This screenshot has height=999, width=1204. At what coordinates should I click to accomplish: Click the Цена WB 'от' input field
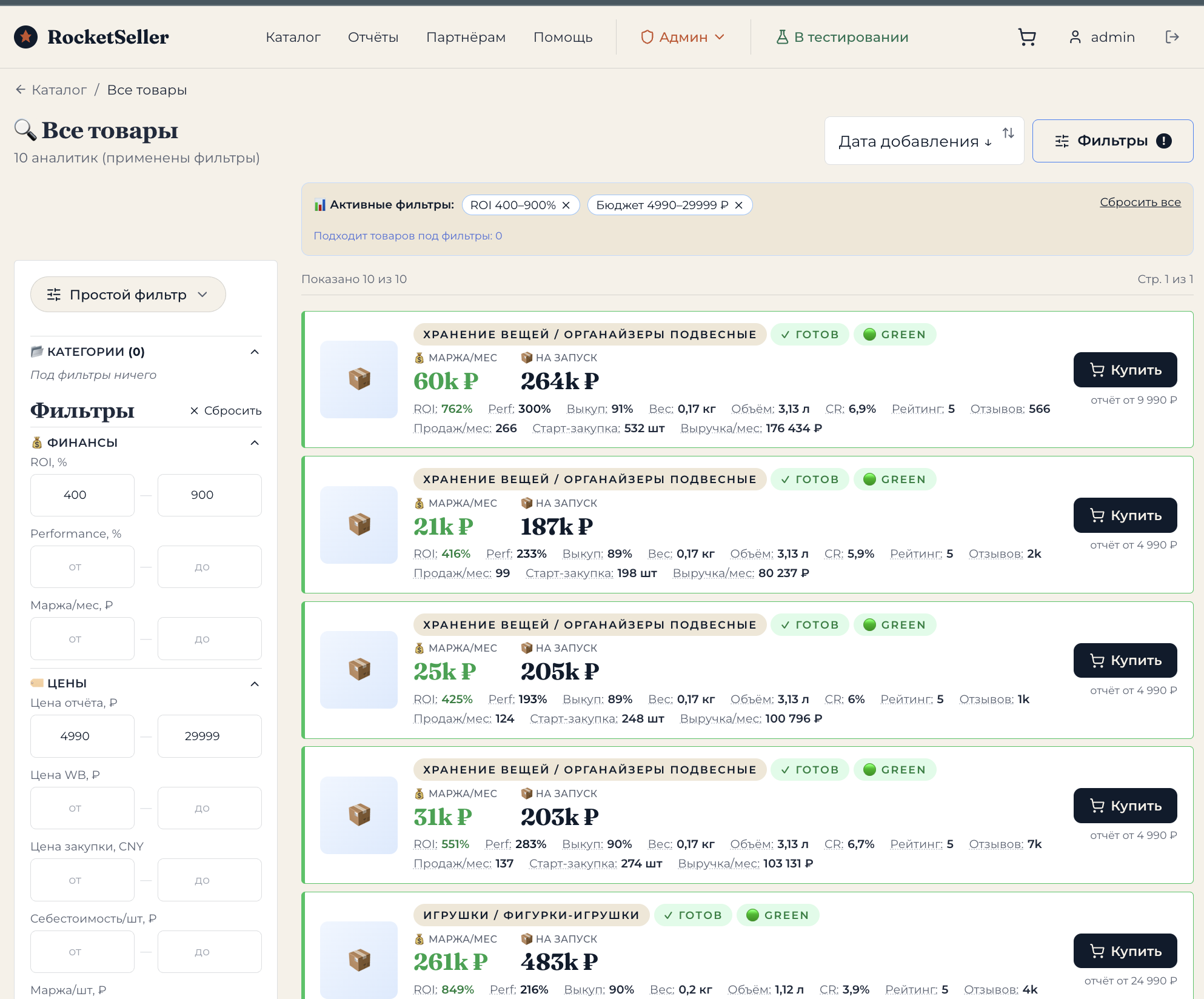click(x=82, y=808)
